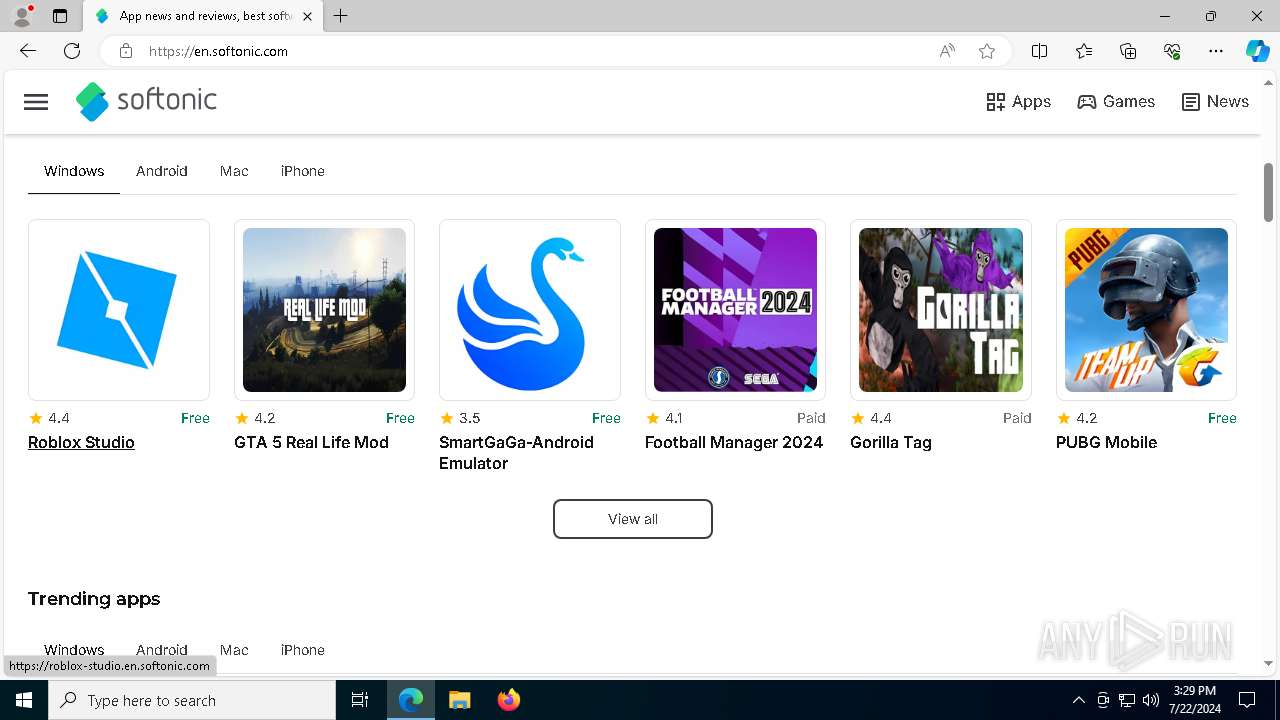Switch to the top iPhone tab
Image resolution: width=1280 pixels, height=720 pixels.
[303, 171]
